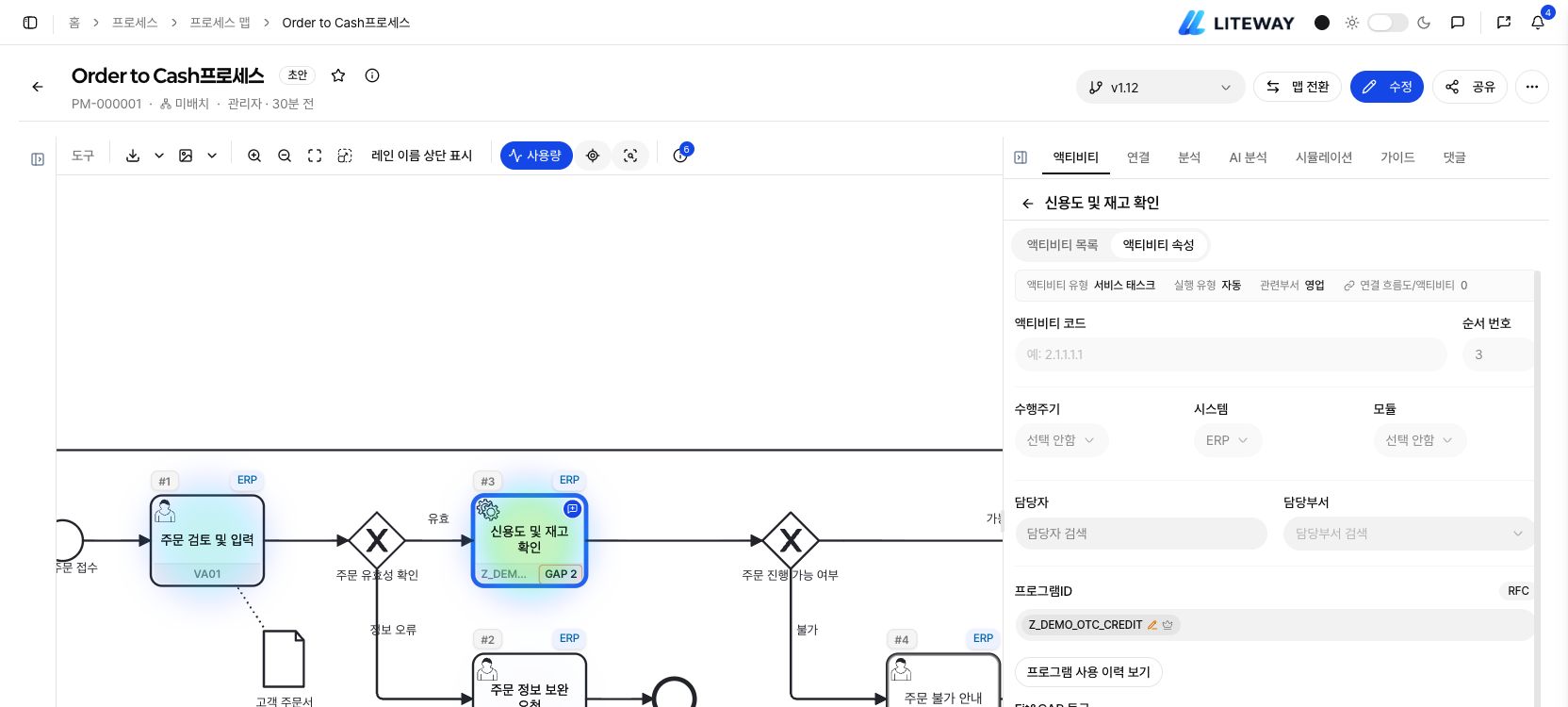1568x707 pixels.
Task: Open the chat bubble icon in header
Action: click(x=1458, y=23)
